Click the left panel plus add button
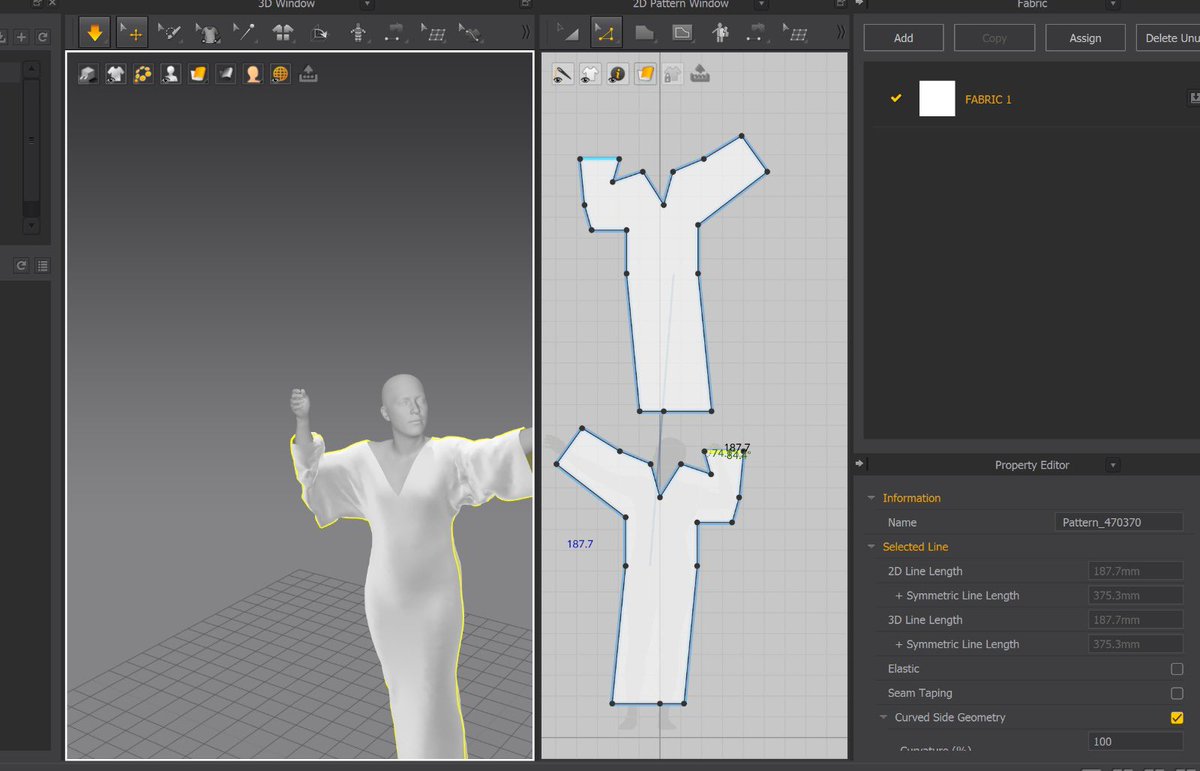Viewport: 1200px width, 771px height. pyautogui.click(x=21, y=37)
